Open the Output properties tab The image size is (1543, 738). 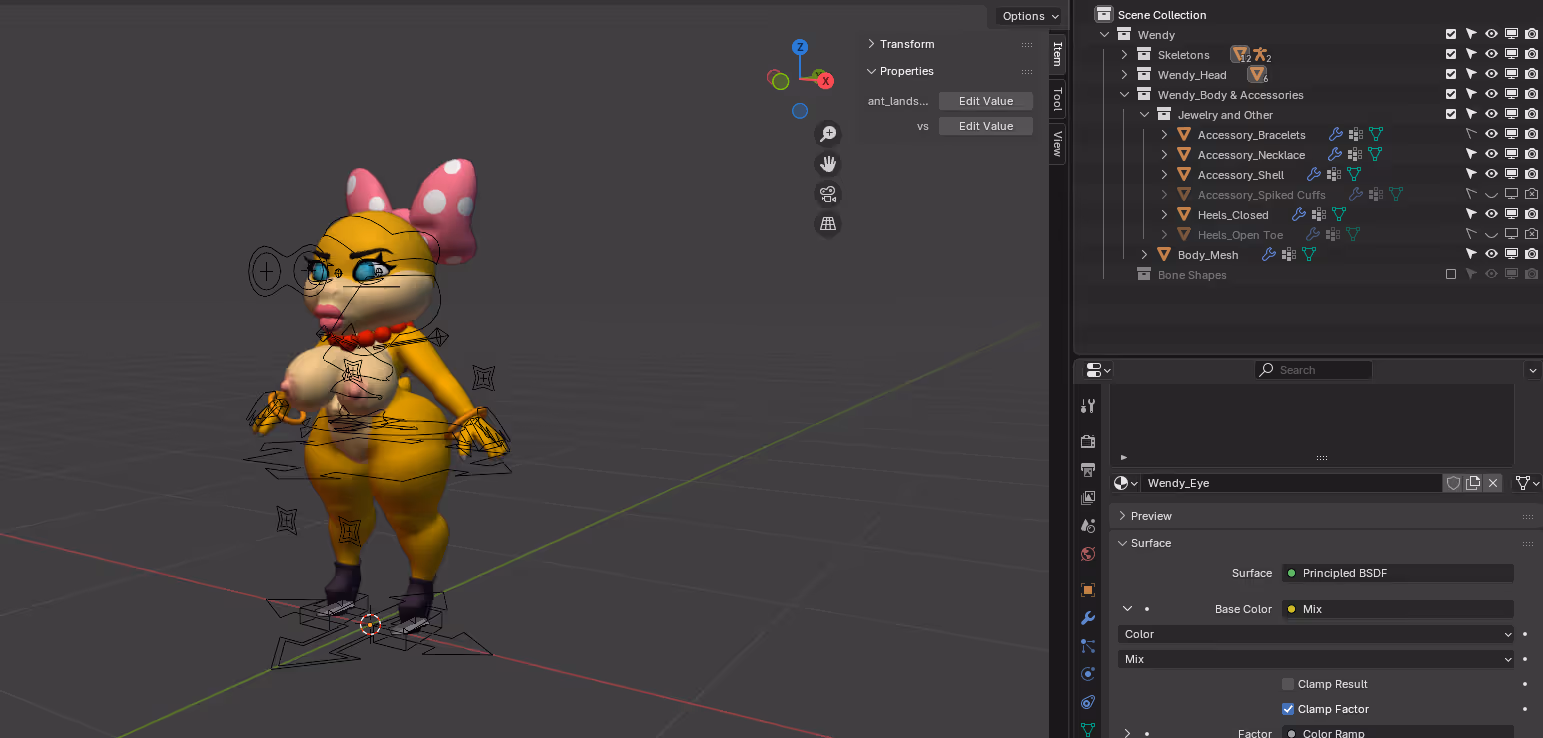(x=1088, y=469)
